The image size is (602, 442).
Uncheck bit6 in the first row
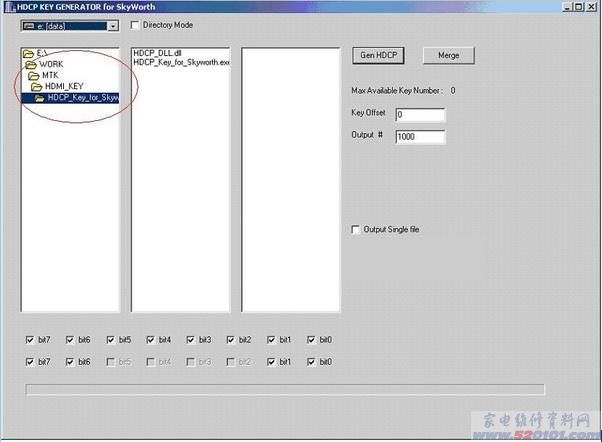pyautogui.click(x=70, y=340)
